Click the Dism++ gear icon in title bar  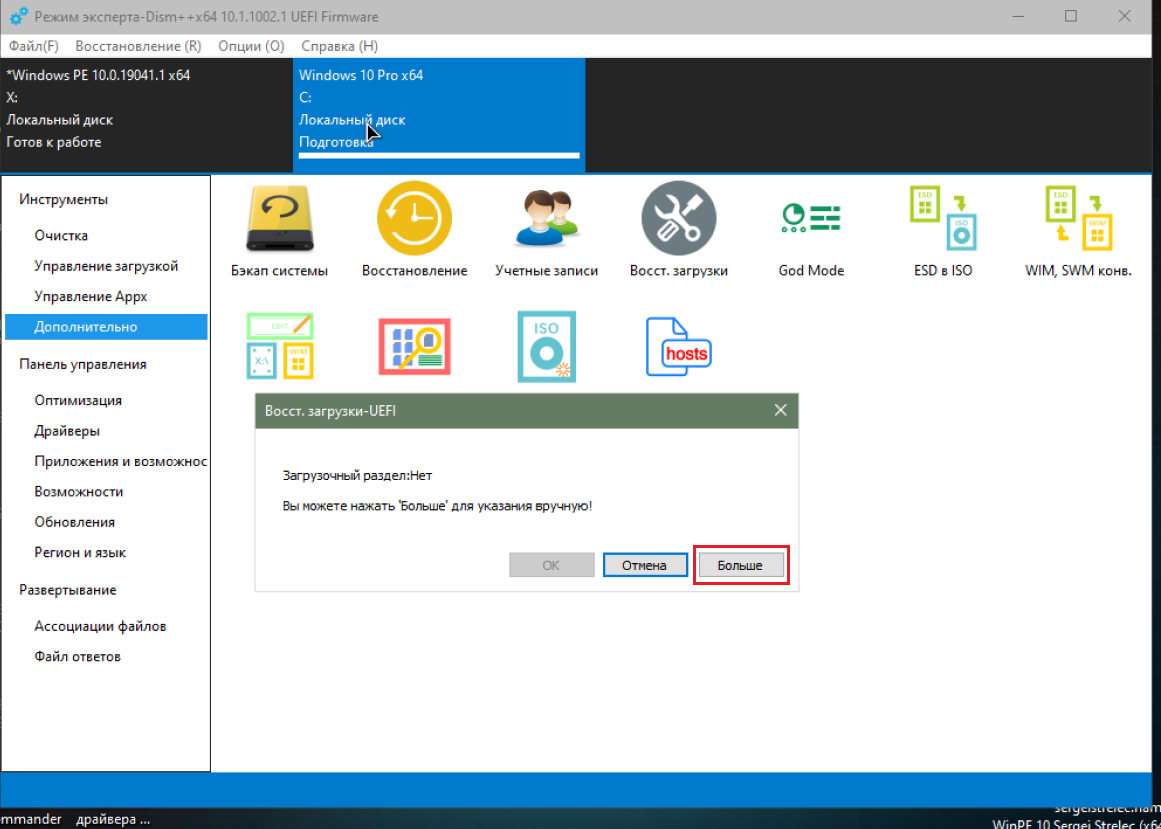pyautogui.click(x=19, y=16)
